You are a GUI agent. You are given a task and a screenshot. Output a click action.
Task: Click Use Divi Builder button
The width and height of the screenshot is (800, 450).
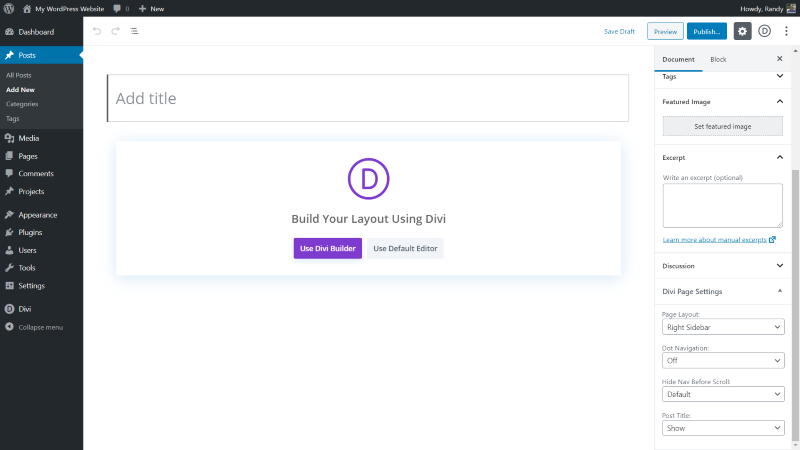point(328,248)
